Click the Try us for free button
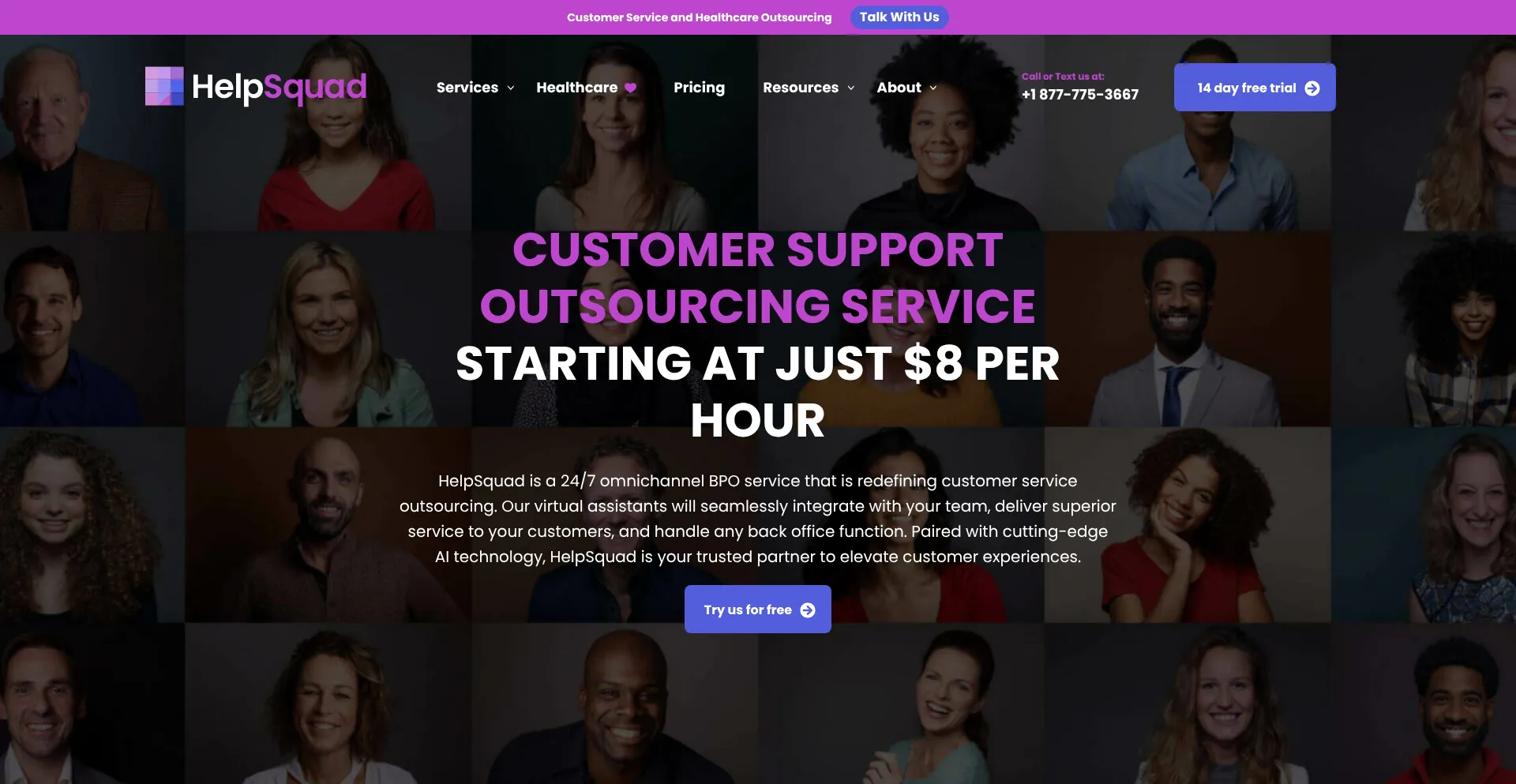1516x784 pixels. [758, 609]
